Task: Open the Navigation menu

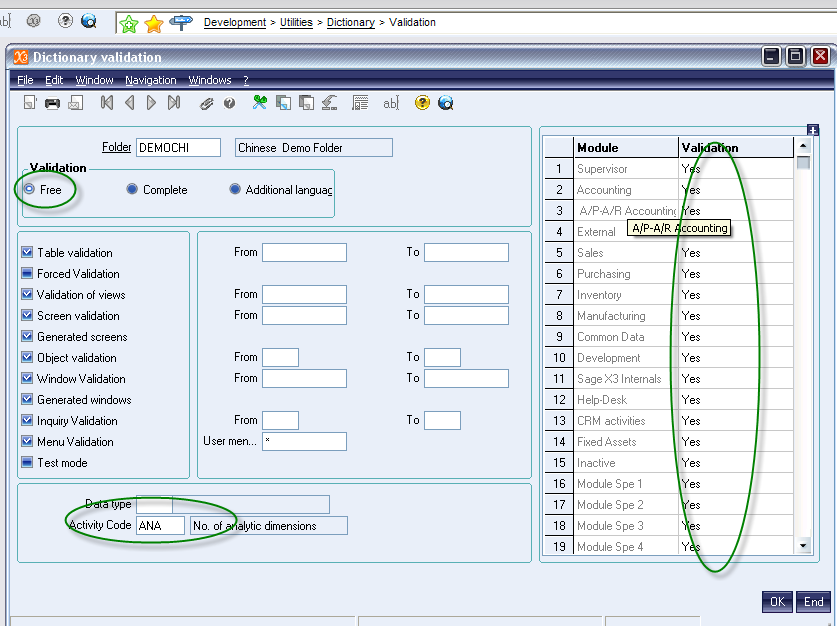Action: (150, 80)
